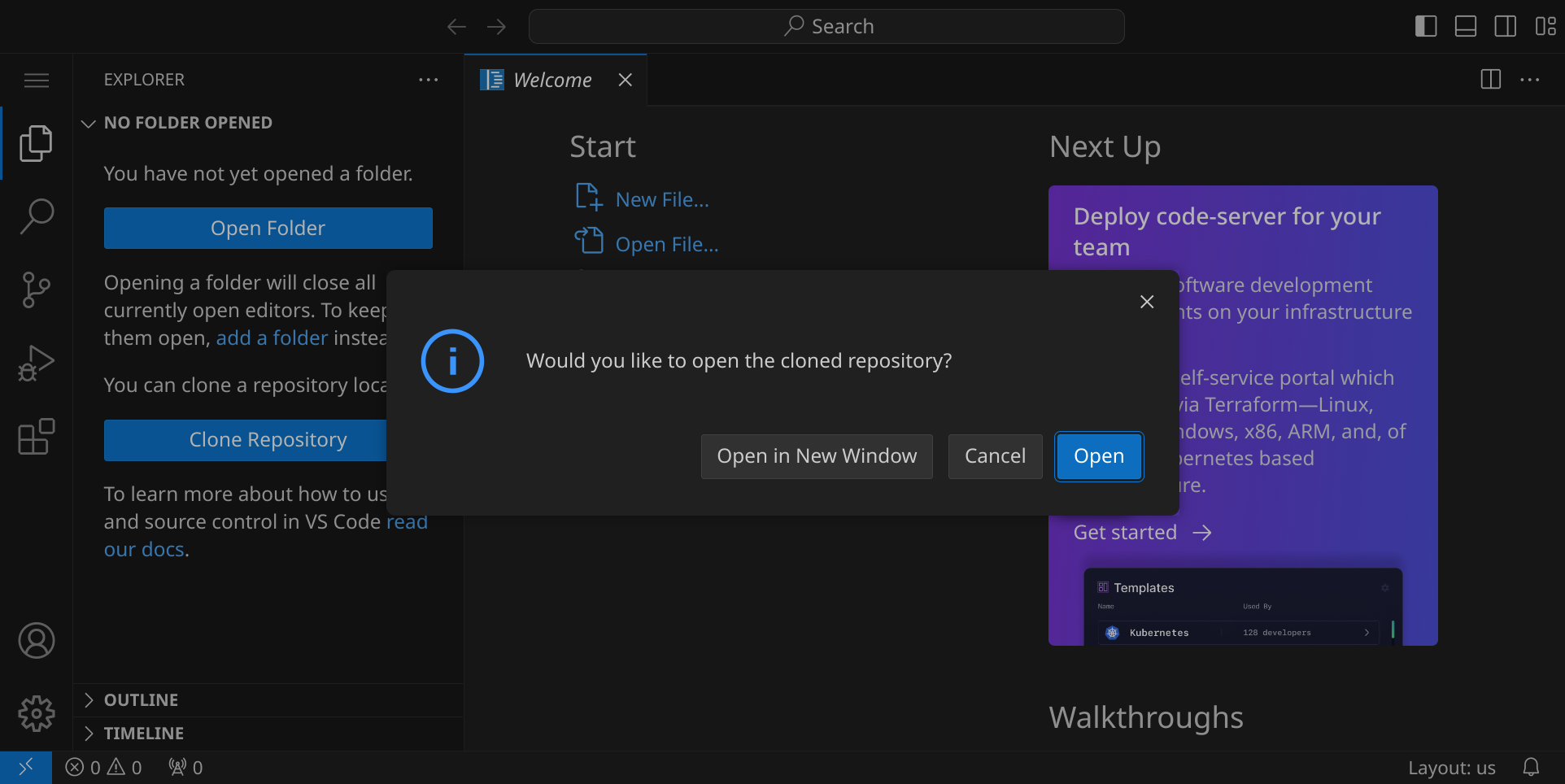Click Open to open cloned repository
The image size is (1565, 784).
pyautogui.click(x=1099, y=456)
